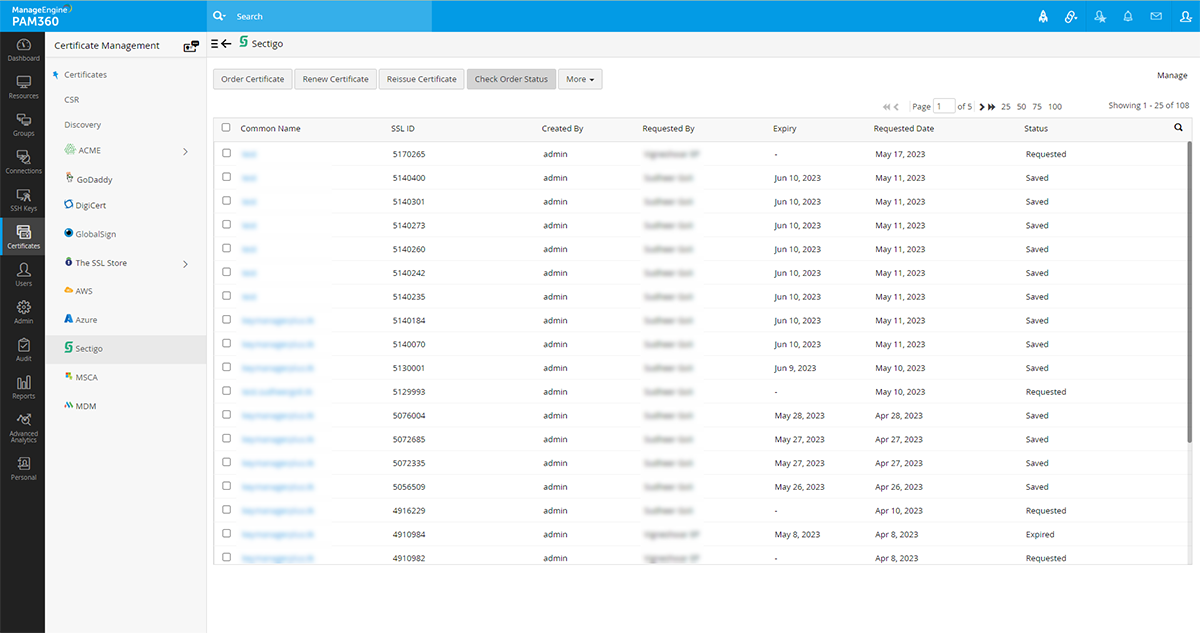
Task: Select checkbox for SSL ID 4910984
Action: 226,534
